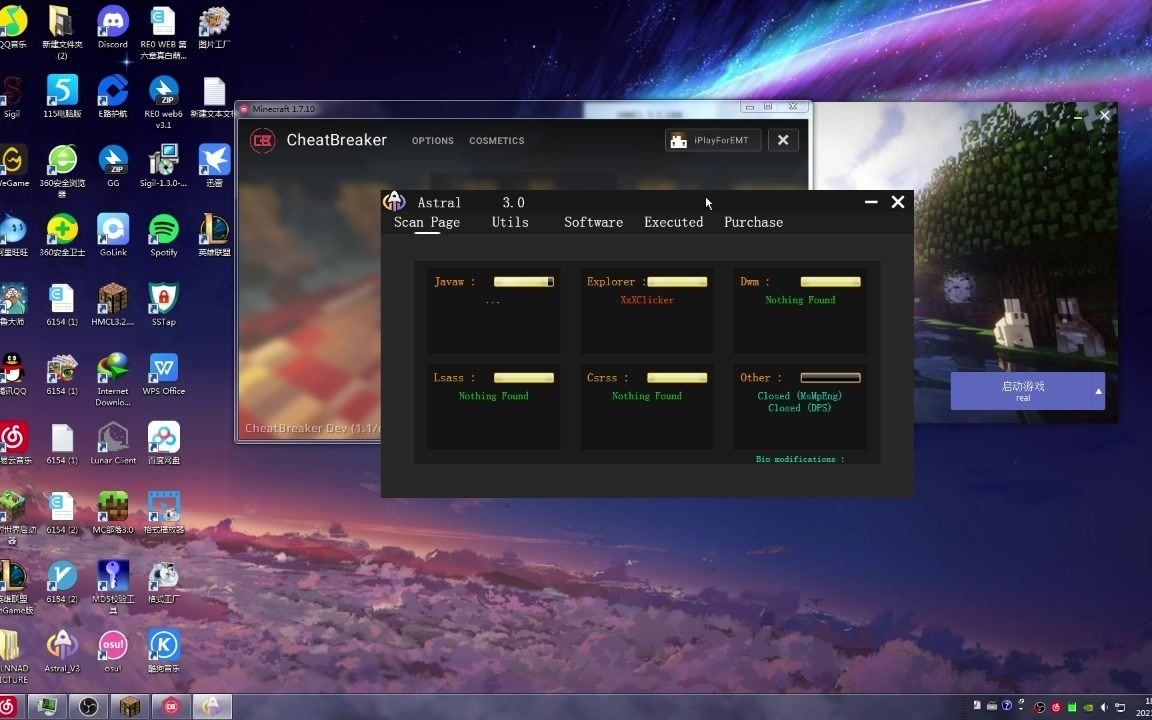Open the Utils tab in Astral
1152x720 pixels.
pyautogui.click(x=510, y=222)
